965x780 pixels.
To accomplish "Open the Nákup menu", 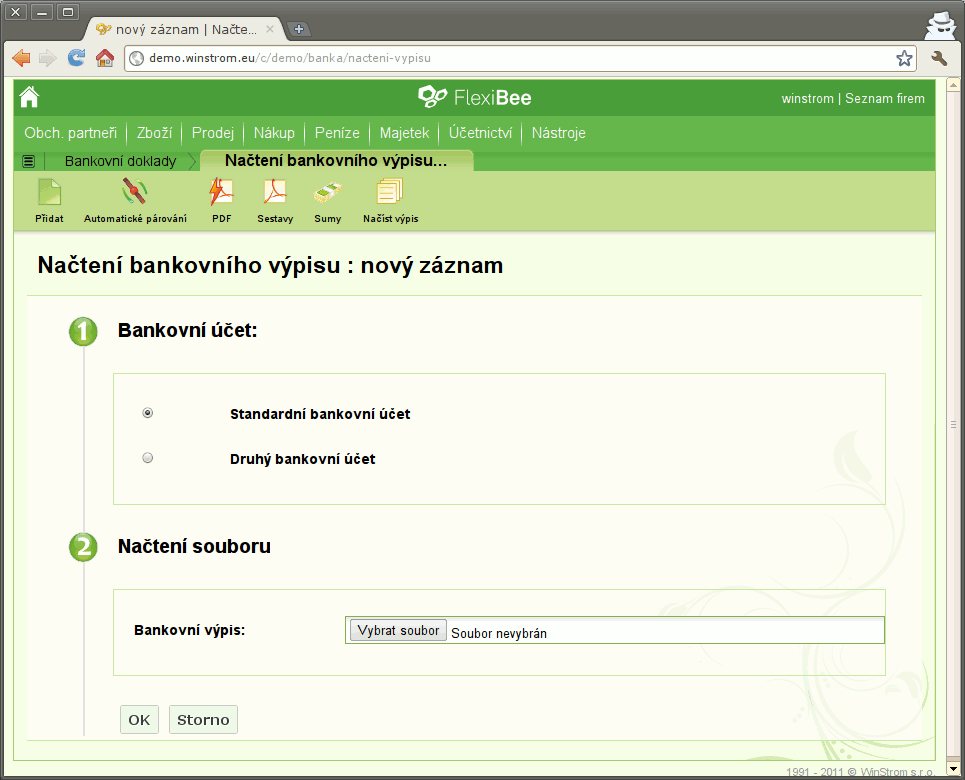I will tap(274, 133).
